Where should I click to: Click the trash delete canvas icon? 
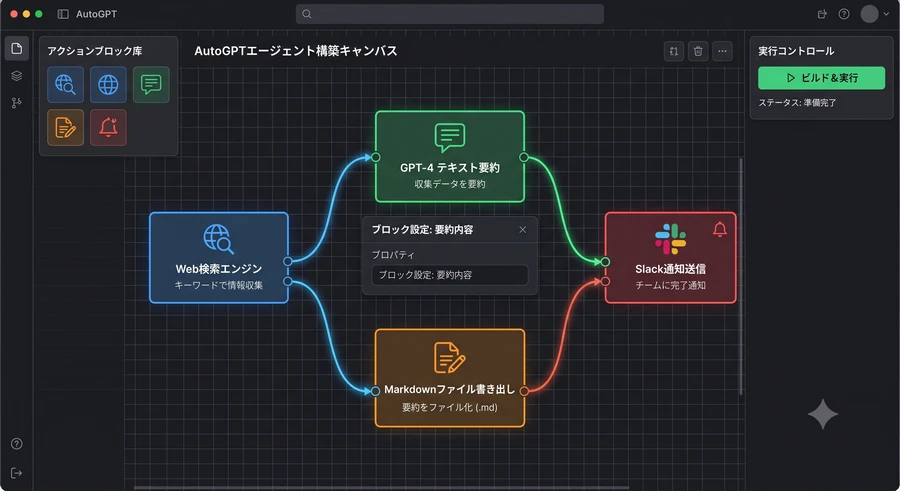[x=698, y=51]
